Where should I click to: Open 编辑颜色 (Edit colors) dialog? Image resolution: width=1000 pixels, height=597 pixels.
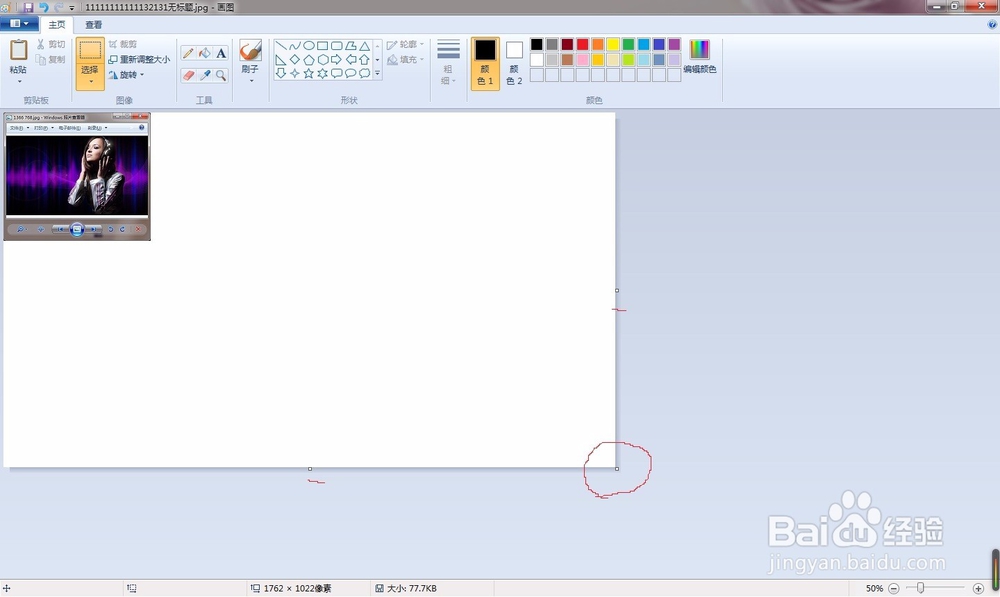(x=700, y=57)
